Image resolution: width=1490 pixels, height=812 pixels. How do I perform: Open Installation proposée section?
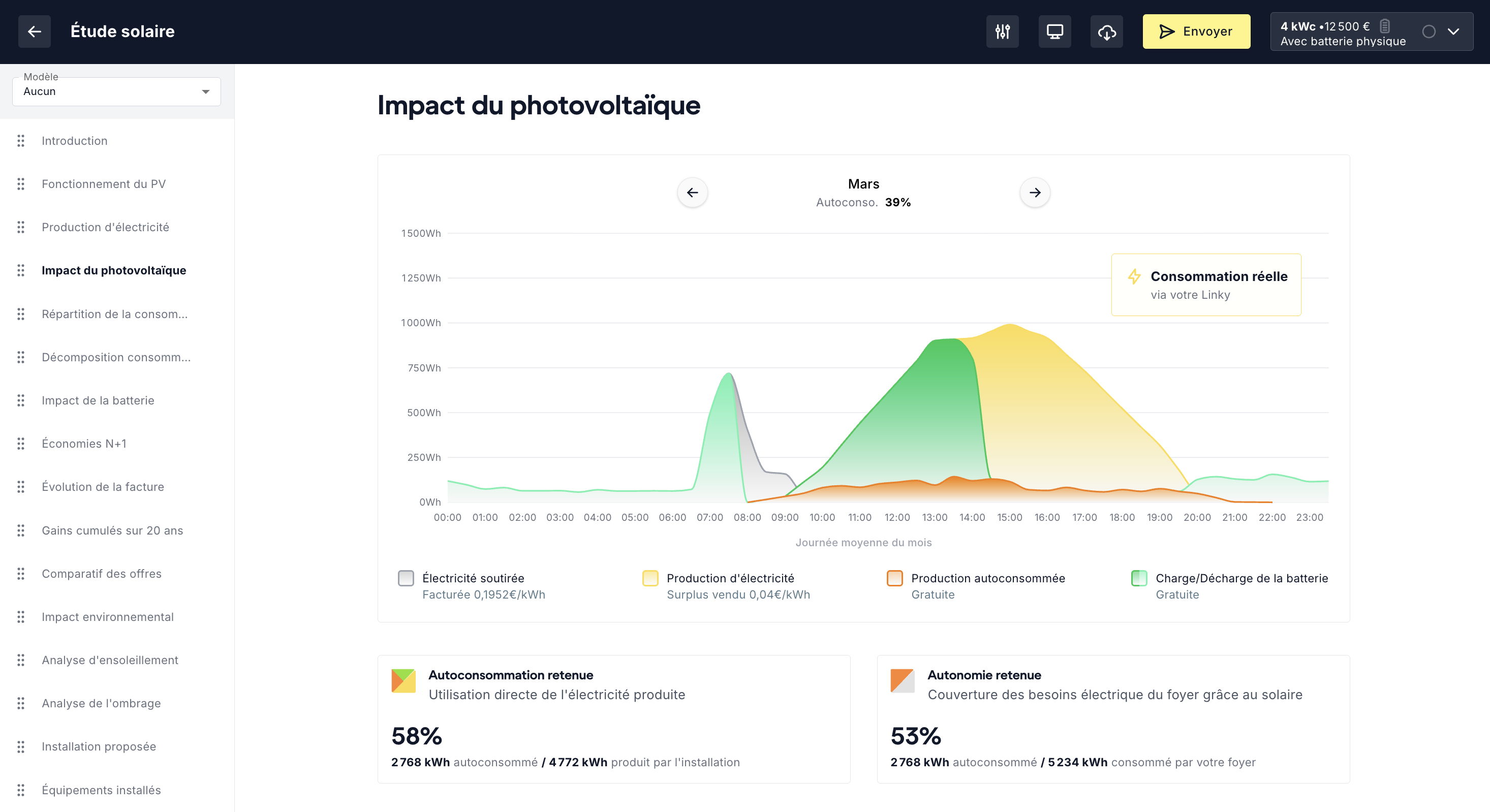pos(99,746)
